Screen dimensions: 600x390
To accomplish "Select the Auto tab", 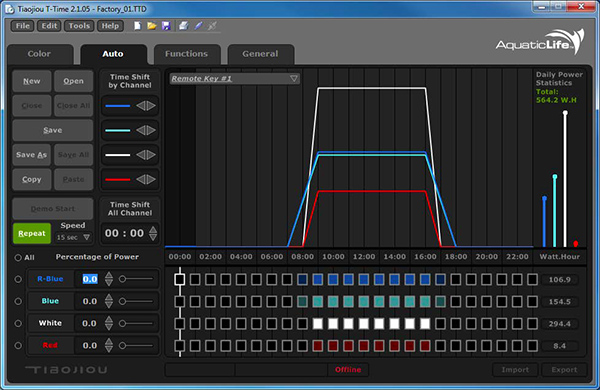I will (113, 54).
